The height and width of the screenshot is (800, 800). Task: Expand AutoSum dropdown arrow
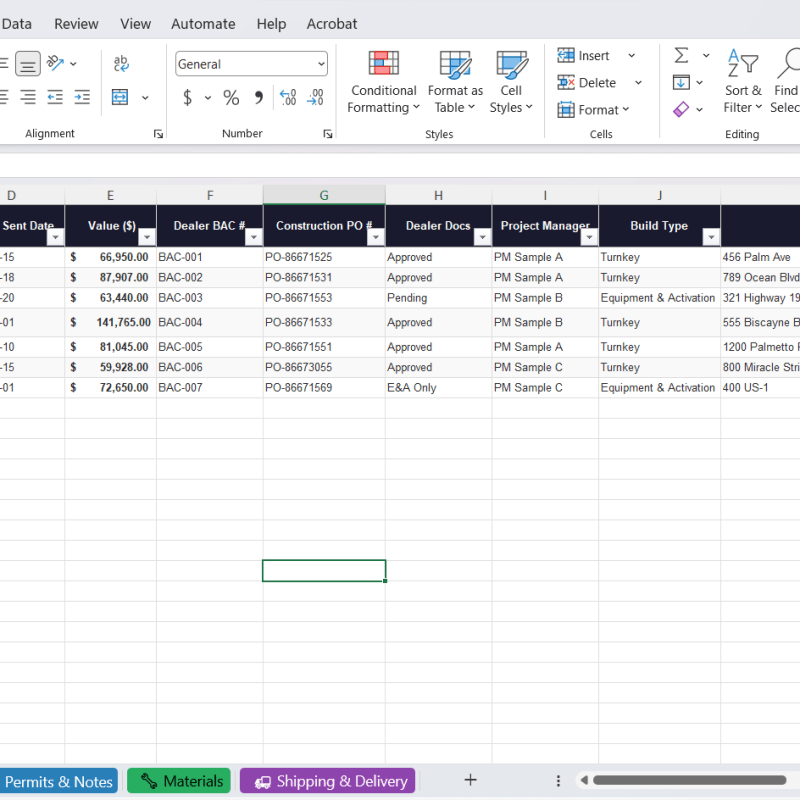coord(706,55)
